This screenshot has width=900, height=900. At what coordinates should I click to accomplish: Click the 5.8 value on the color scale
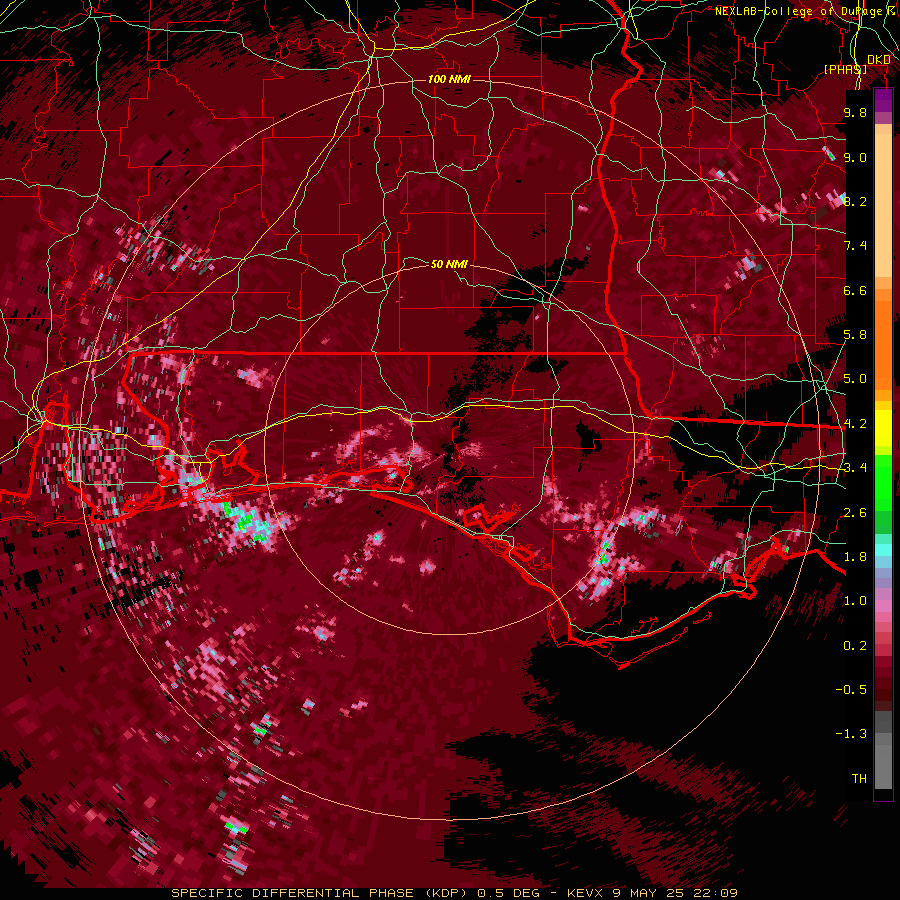855,335
